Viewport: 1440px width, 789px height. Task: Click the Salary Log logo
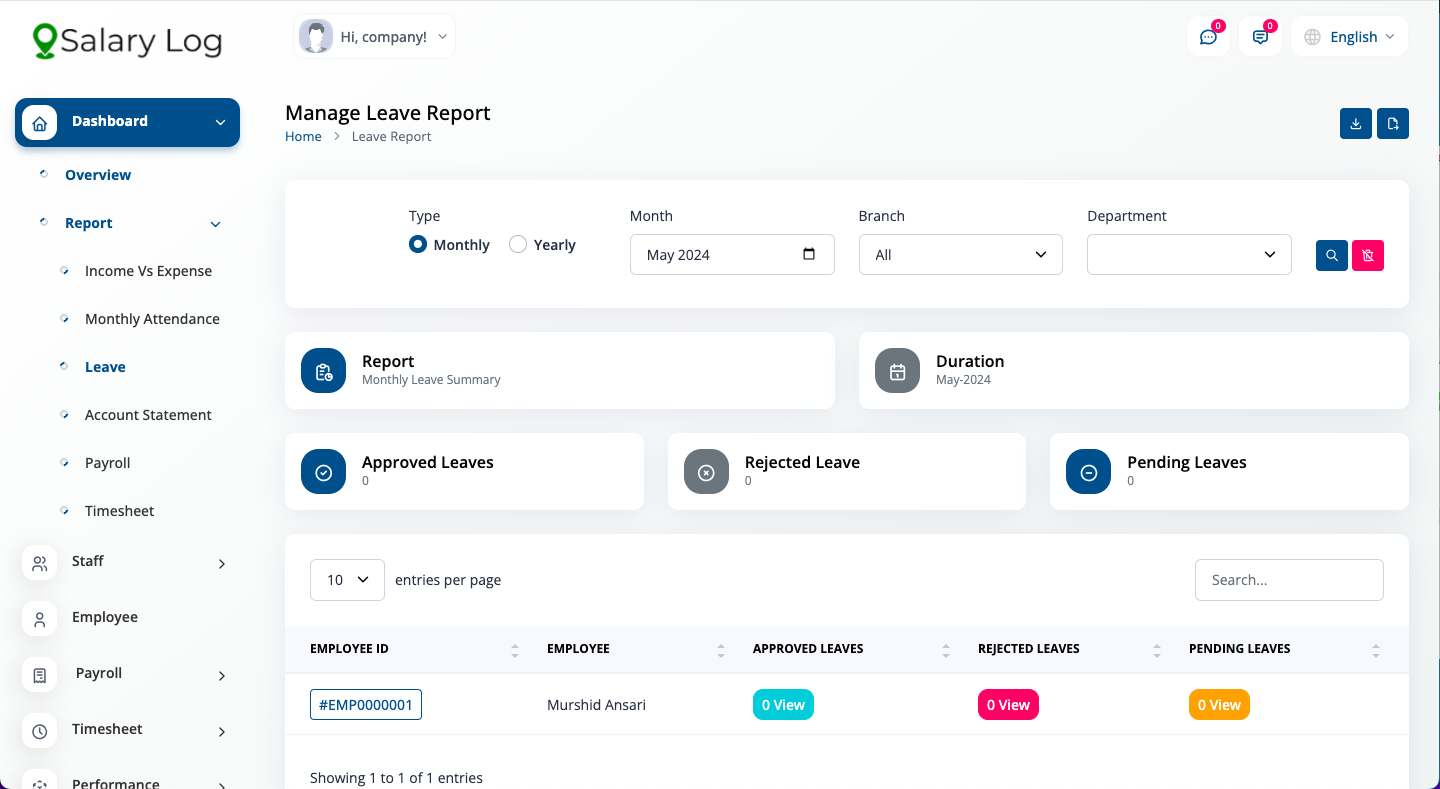pos(127,41)
